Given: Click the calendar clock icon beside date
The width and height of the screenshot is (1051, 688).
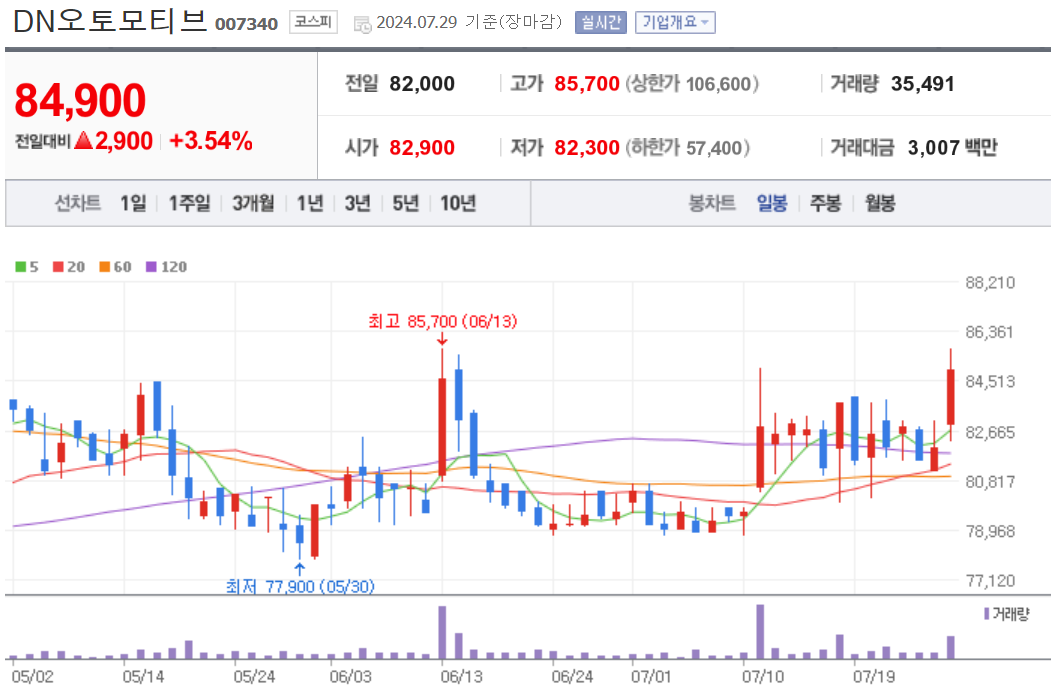Looking at the screenshot, I should 363,25.
